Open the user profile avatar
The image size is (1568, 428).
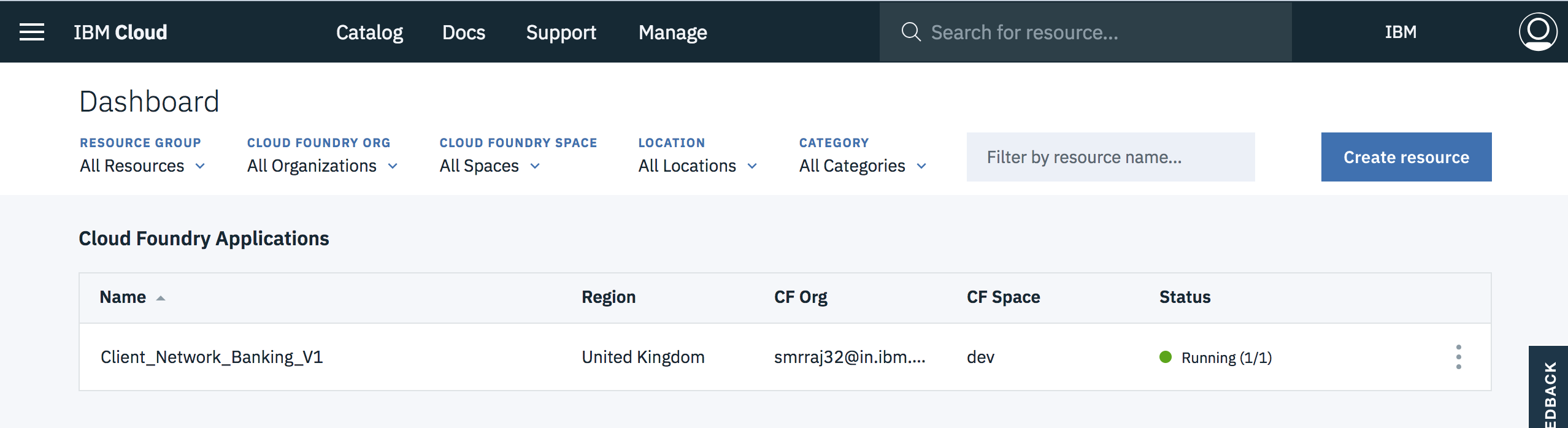click(1537, 32)
